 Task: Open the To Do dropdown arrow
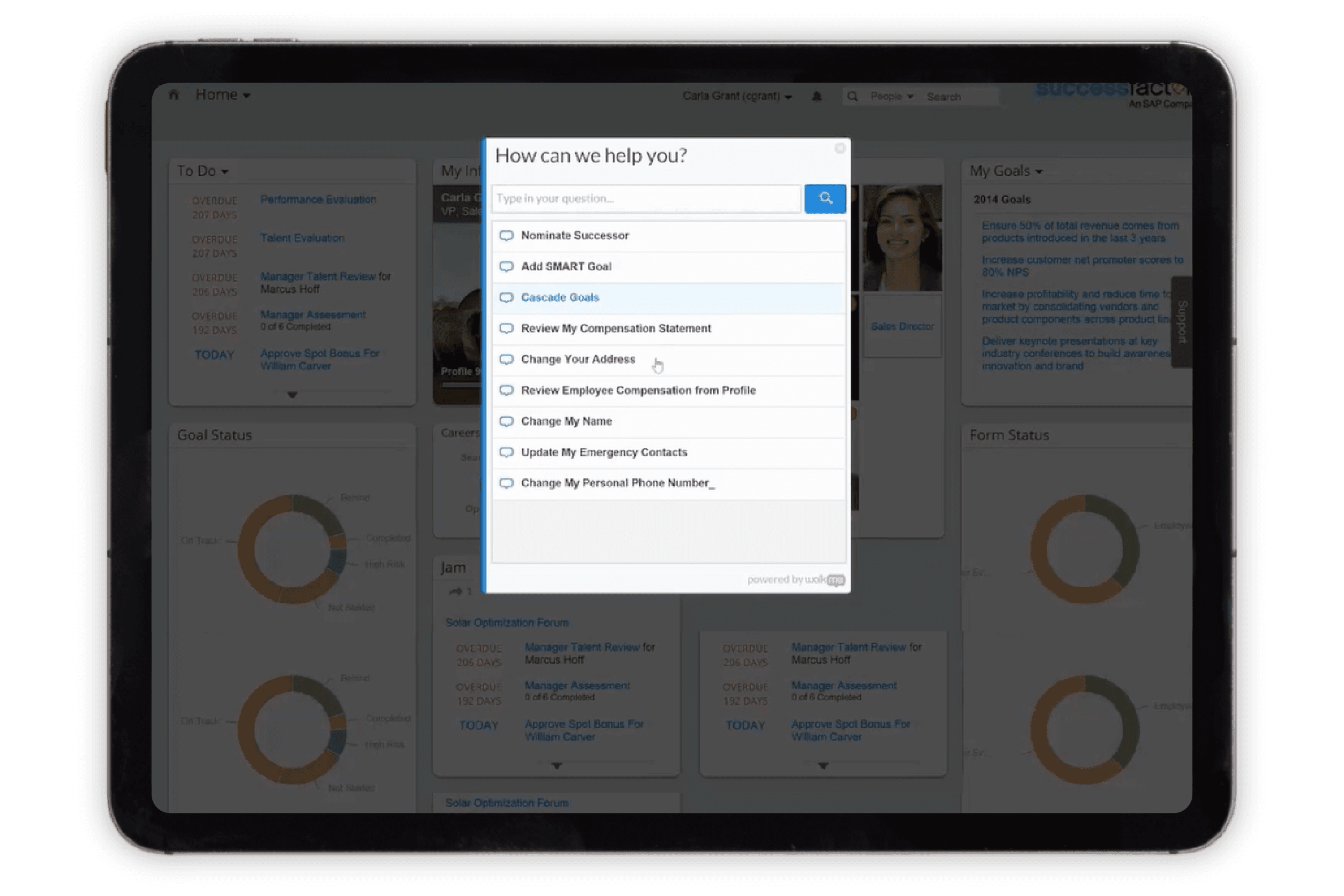click(225, 172)
